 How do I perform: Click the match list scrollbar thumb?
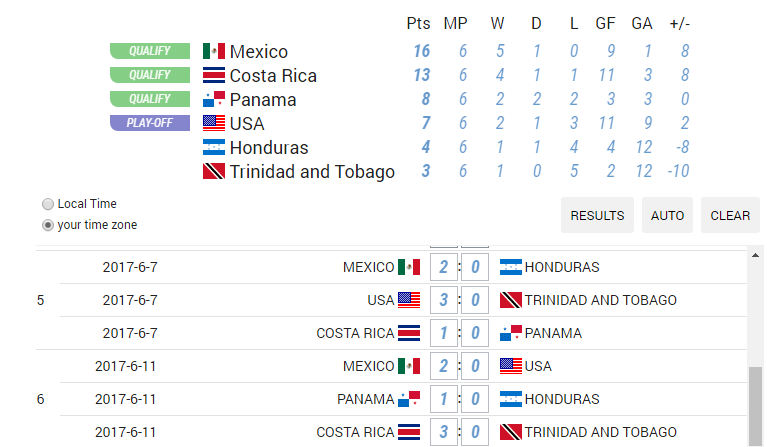(755, 406)
